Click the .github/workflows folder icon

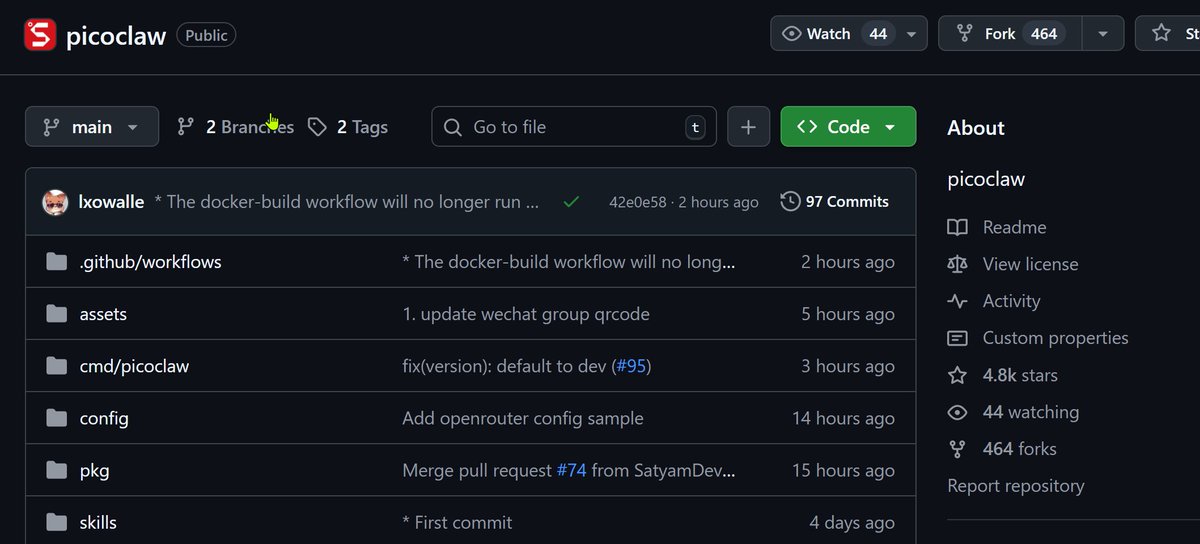coord(56,262)
